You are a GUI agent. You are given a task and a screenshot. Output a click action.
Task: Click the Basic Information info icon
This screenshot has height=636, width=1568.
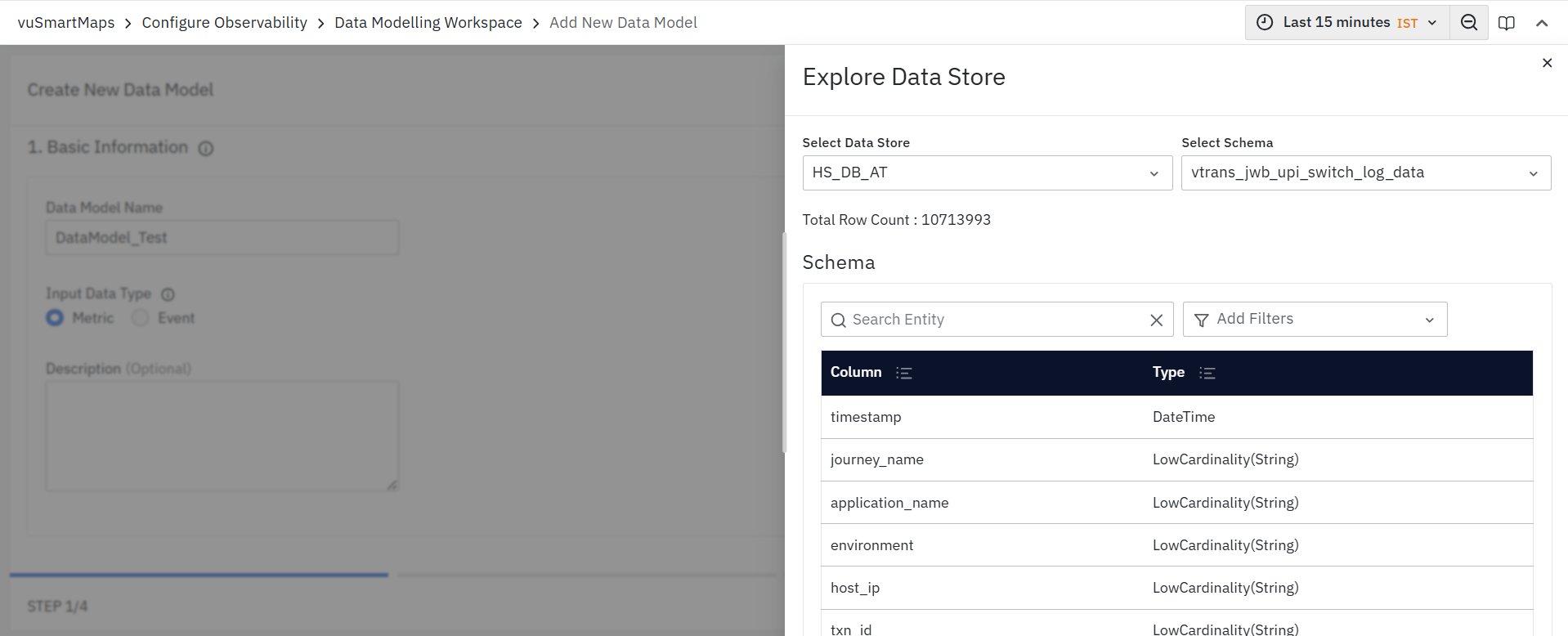(x=206, y=148)
